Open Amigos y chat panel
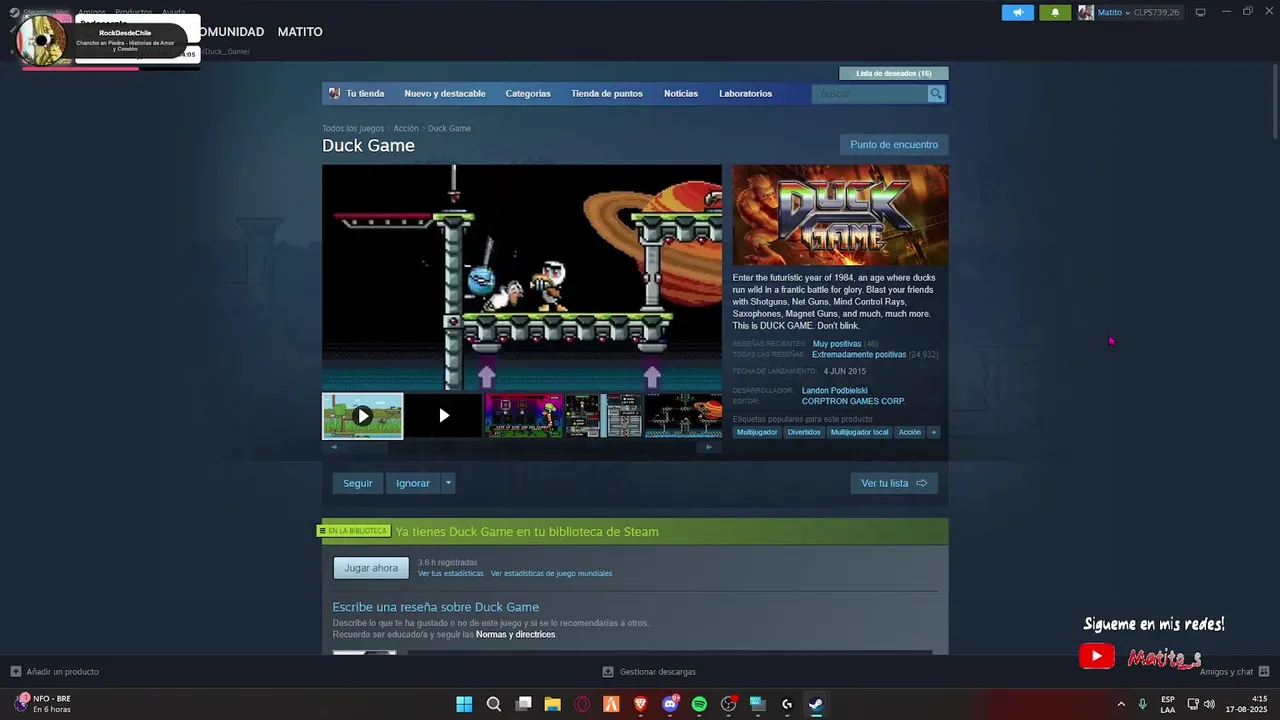 point(1235,672)
